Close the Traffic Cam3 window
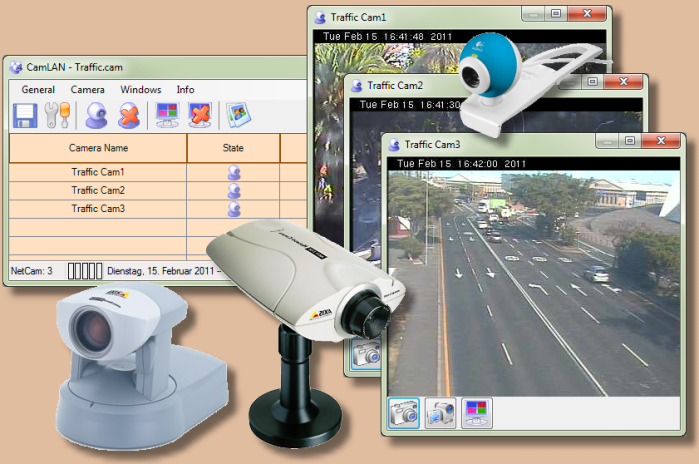Viewport: 699px width, 464px height. (661, 141)
